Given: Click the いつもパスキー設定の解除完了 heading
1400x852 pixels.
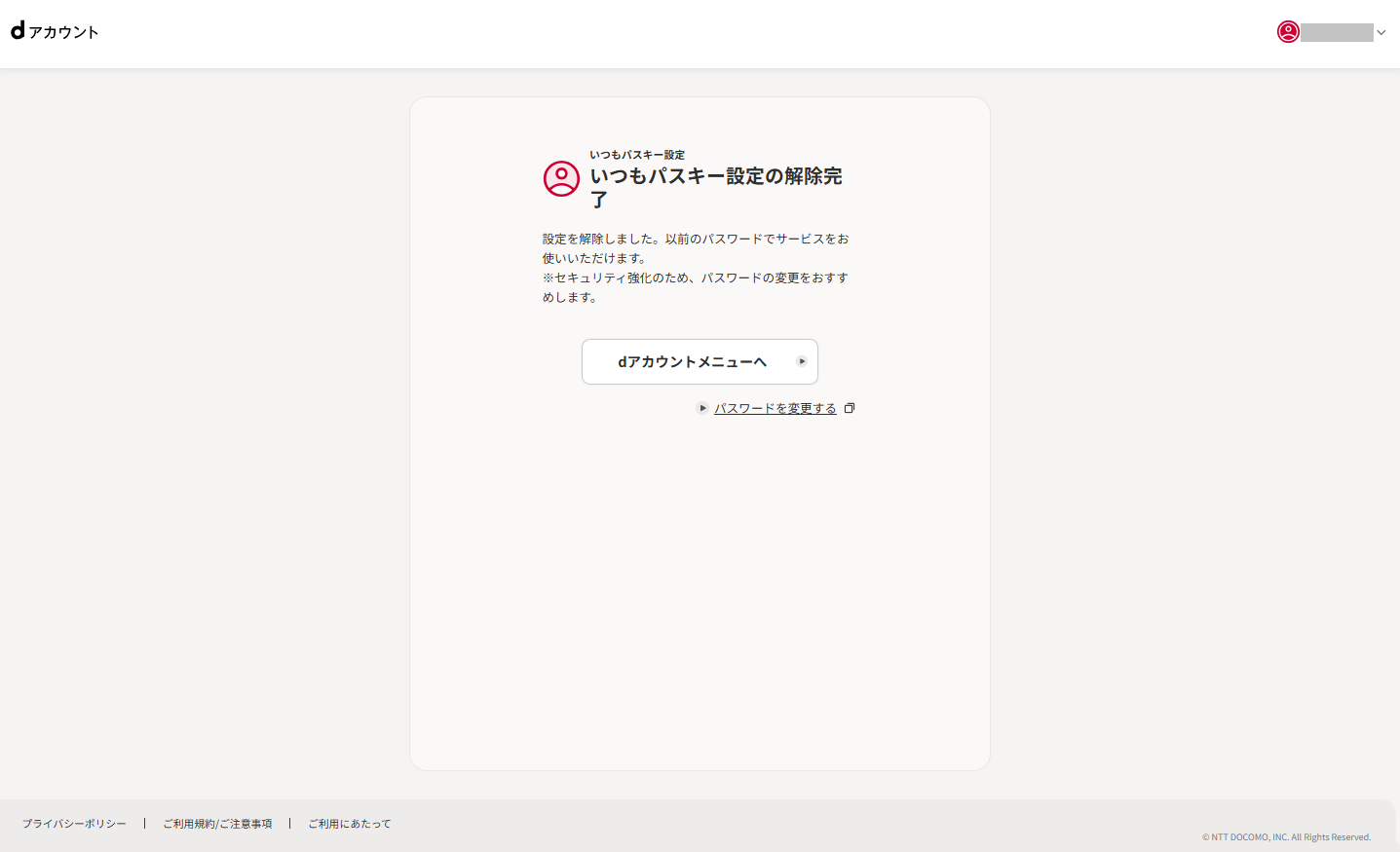Looking at the screenshot, I should point(716,187).
